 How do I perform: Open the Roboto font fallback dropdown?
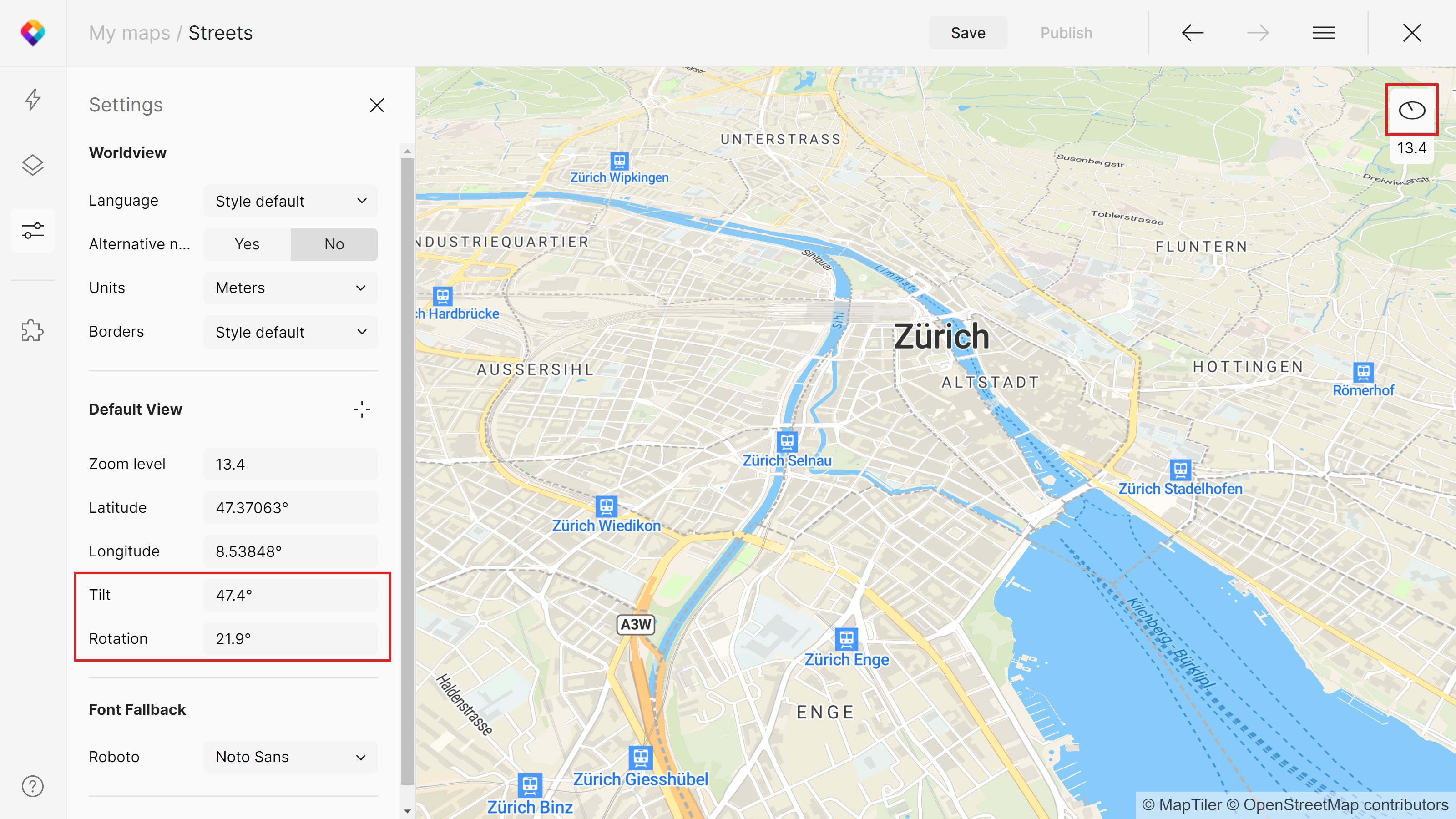point(291,757)
